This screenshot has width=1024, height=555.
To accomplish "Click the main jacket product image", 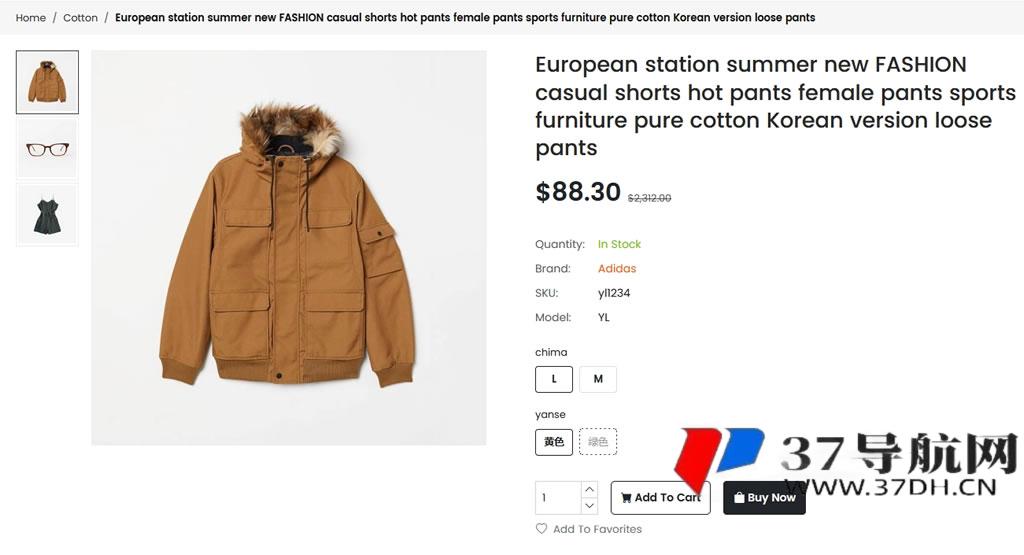I will tap(289, 248).
